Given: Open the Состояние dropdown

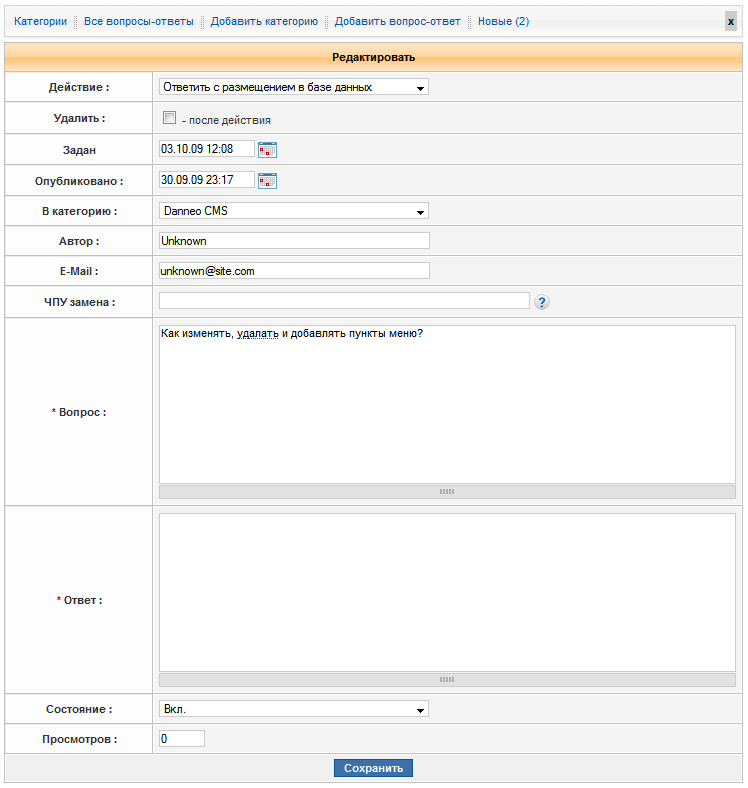Looking at the screenshot, I should tap(293, 709).
